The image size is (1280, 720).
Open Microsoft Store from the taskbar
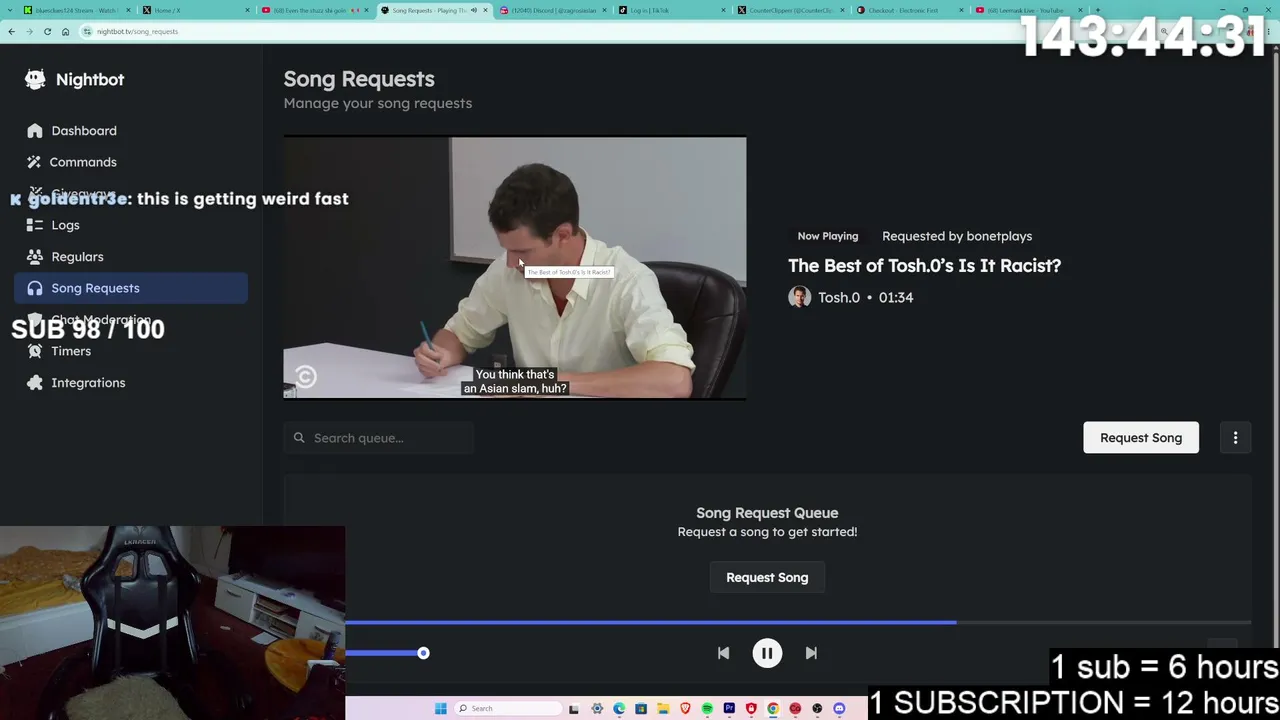click(x=641, y=709)
